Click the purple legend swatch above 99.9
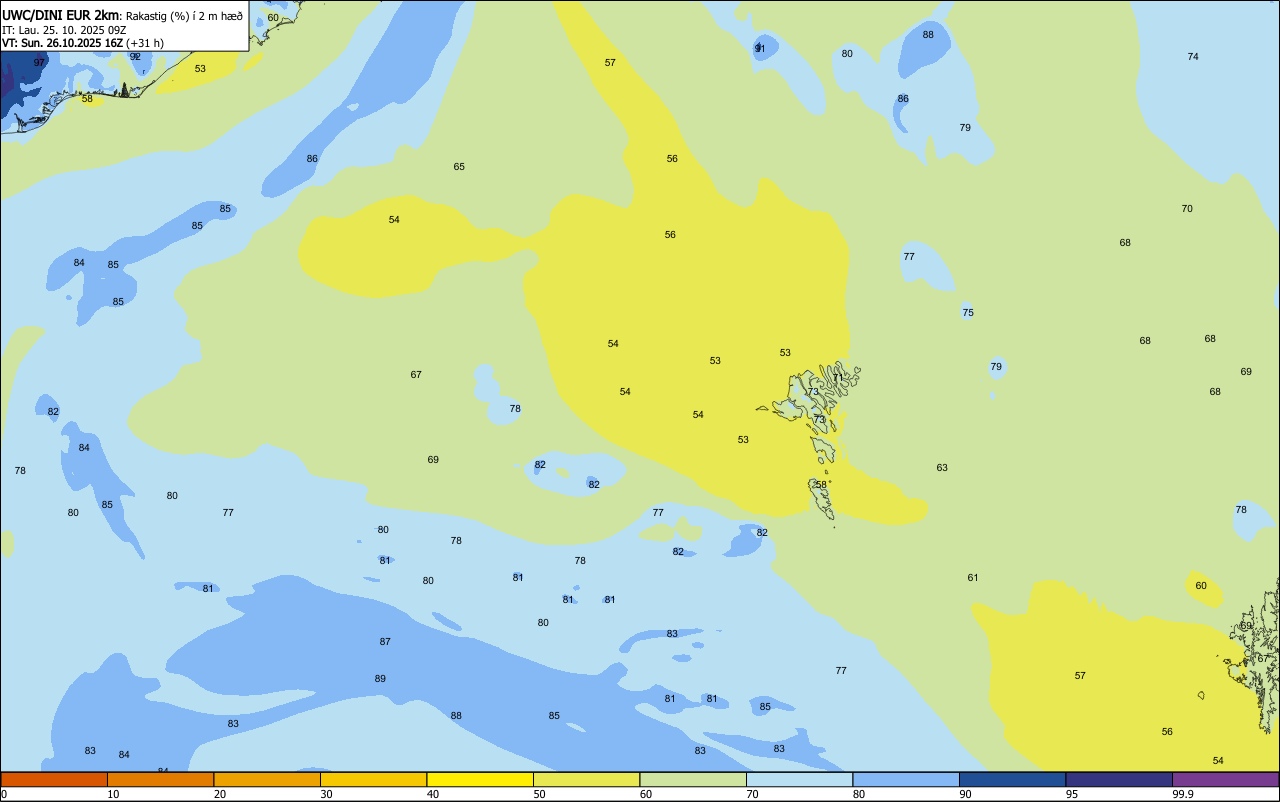 click(x=1225, y=779)
